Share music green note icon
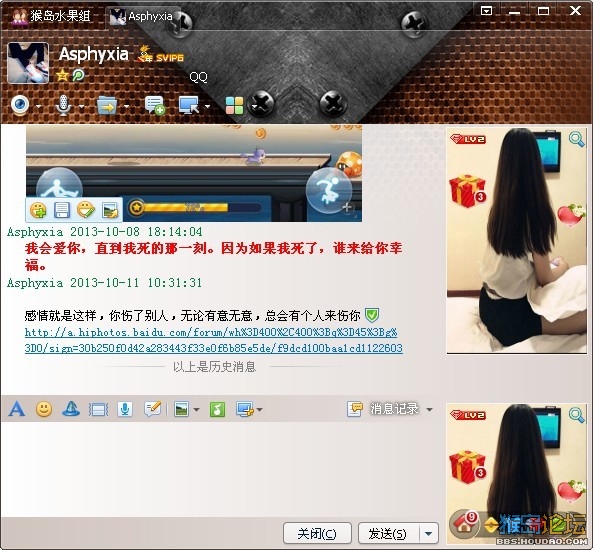This screenshot has height=550, width=593. (217, 409)
